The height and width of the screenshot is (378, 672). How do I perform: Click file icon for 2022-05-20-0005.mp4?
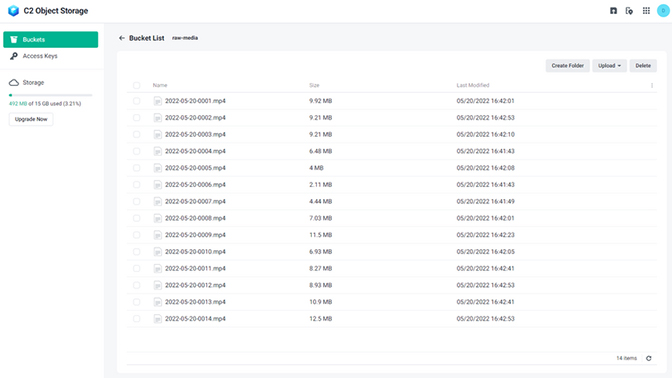(158, 168)
